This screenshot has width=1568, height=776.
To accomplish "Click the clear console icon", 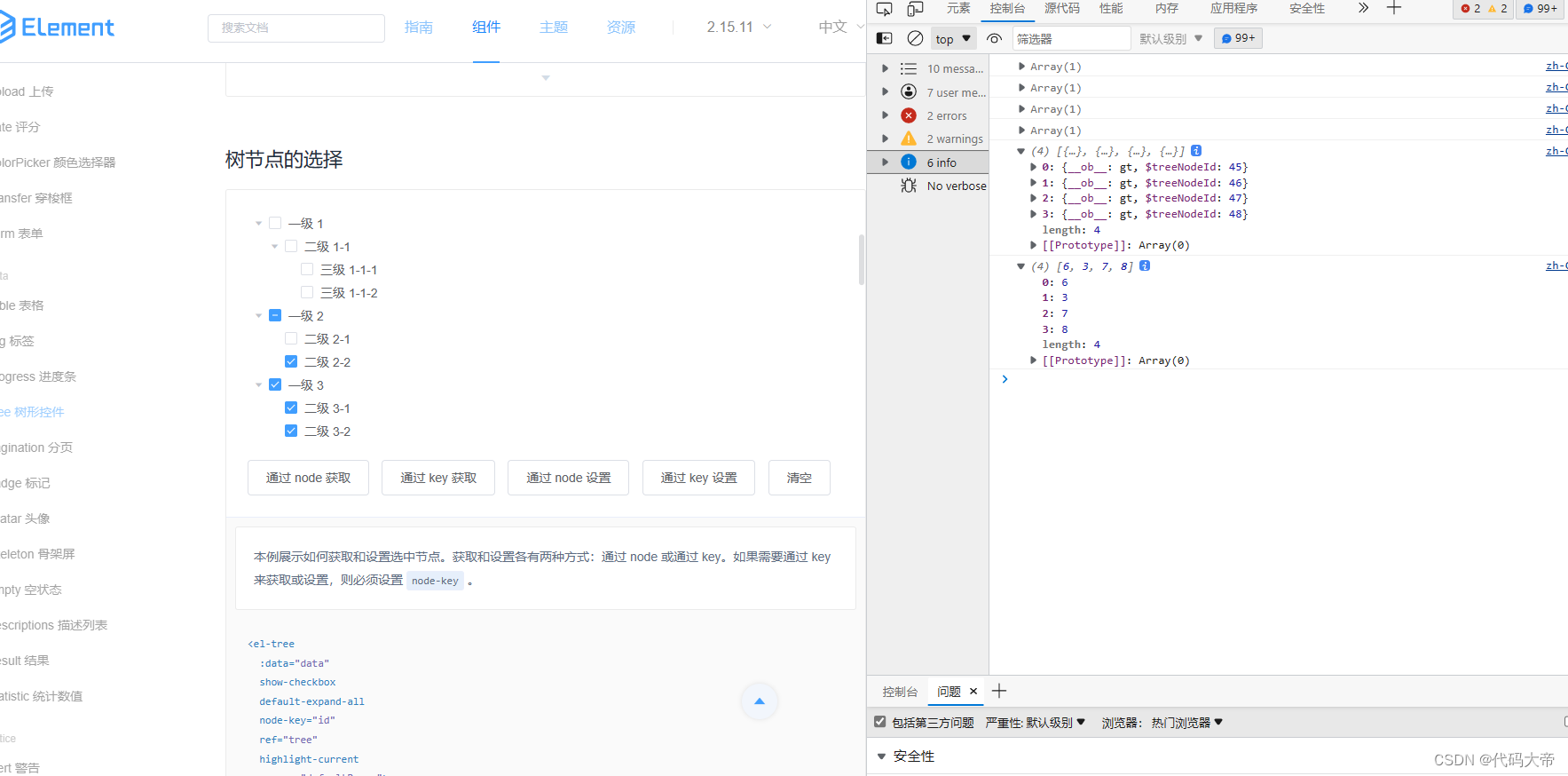I will point(915,38).
